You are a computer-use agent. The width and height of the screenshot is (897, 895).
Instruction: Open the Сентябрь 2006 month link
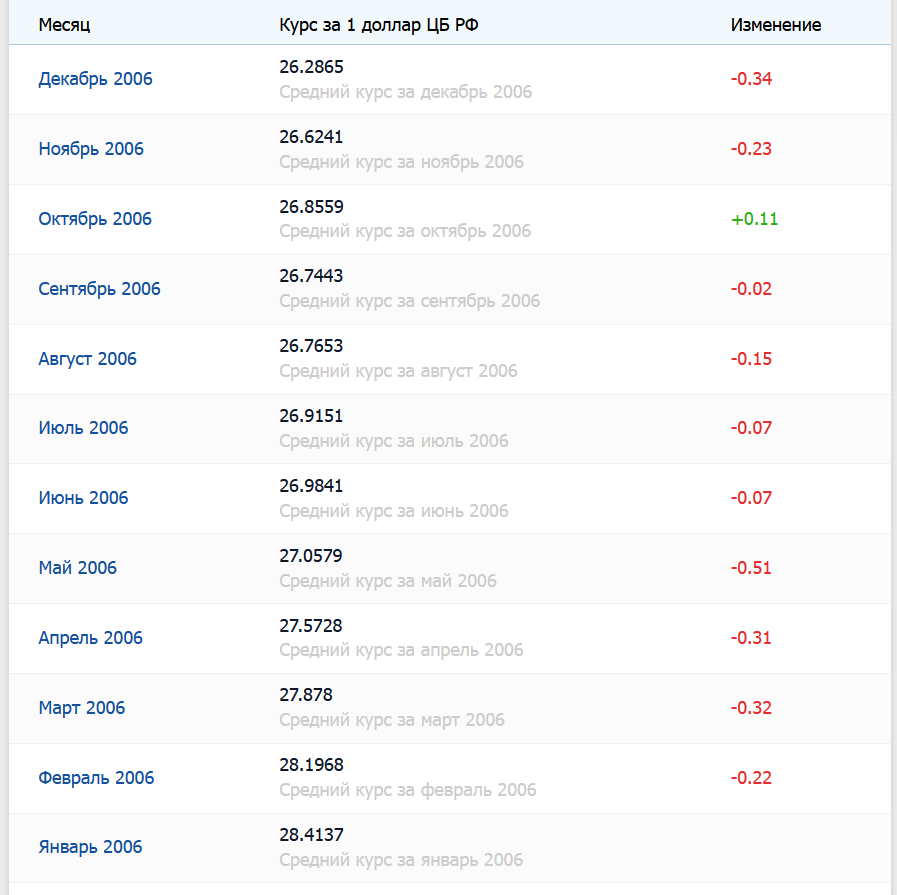click(x=100, y=289)
